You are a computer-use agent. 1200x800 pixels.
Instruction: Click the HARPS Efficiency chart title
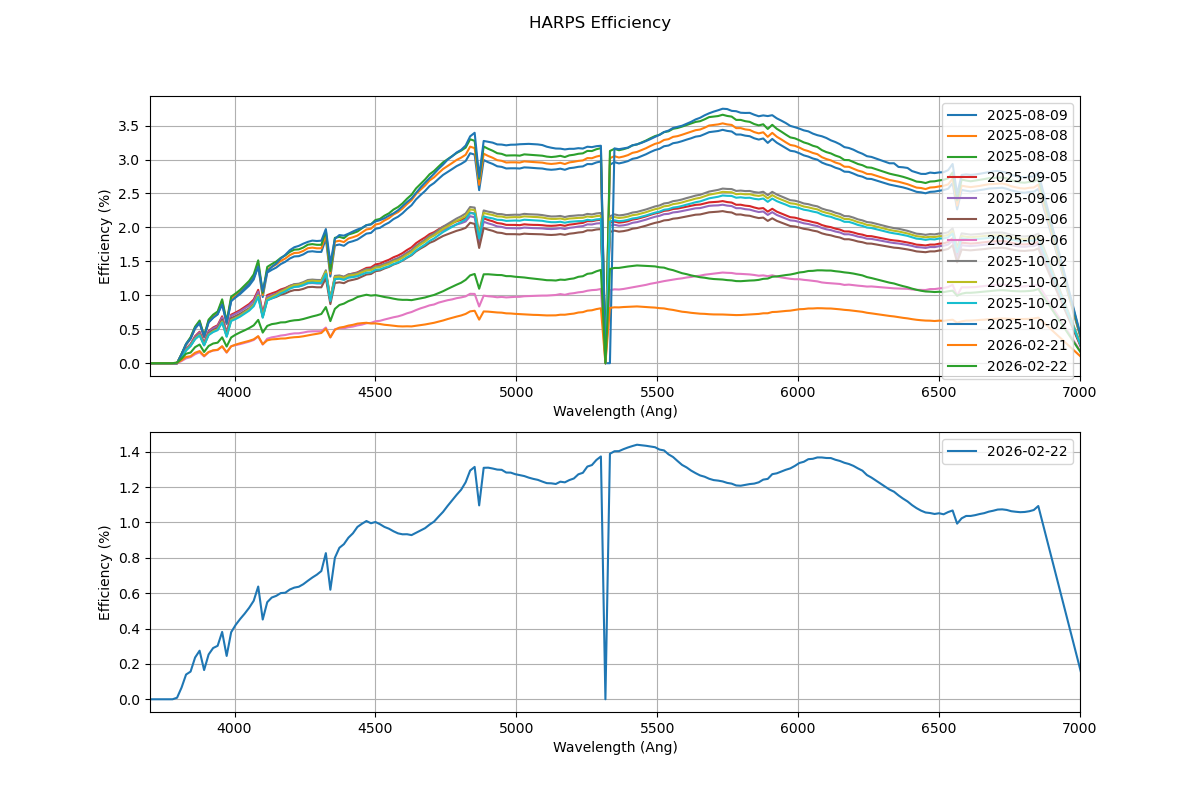tap(599, 23)
